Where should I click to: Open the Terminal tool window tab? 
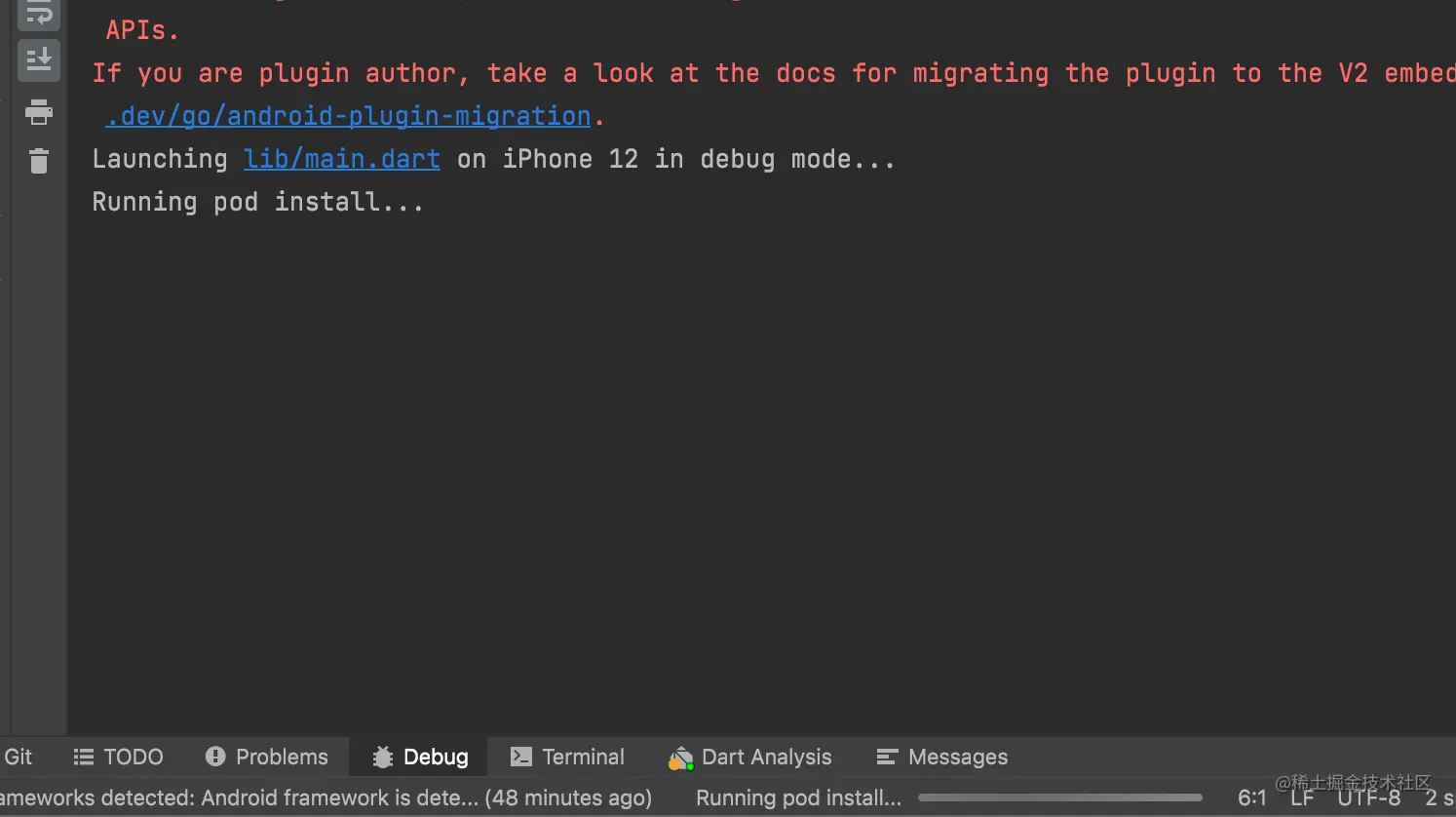click(x=568, y=757)
